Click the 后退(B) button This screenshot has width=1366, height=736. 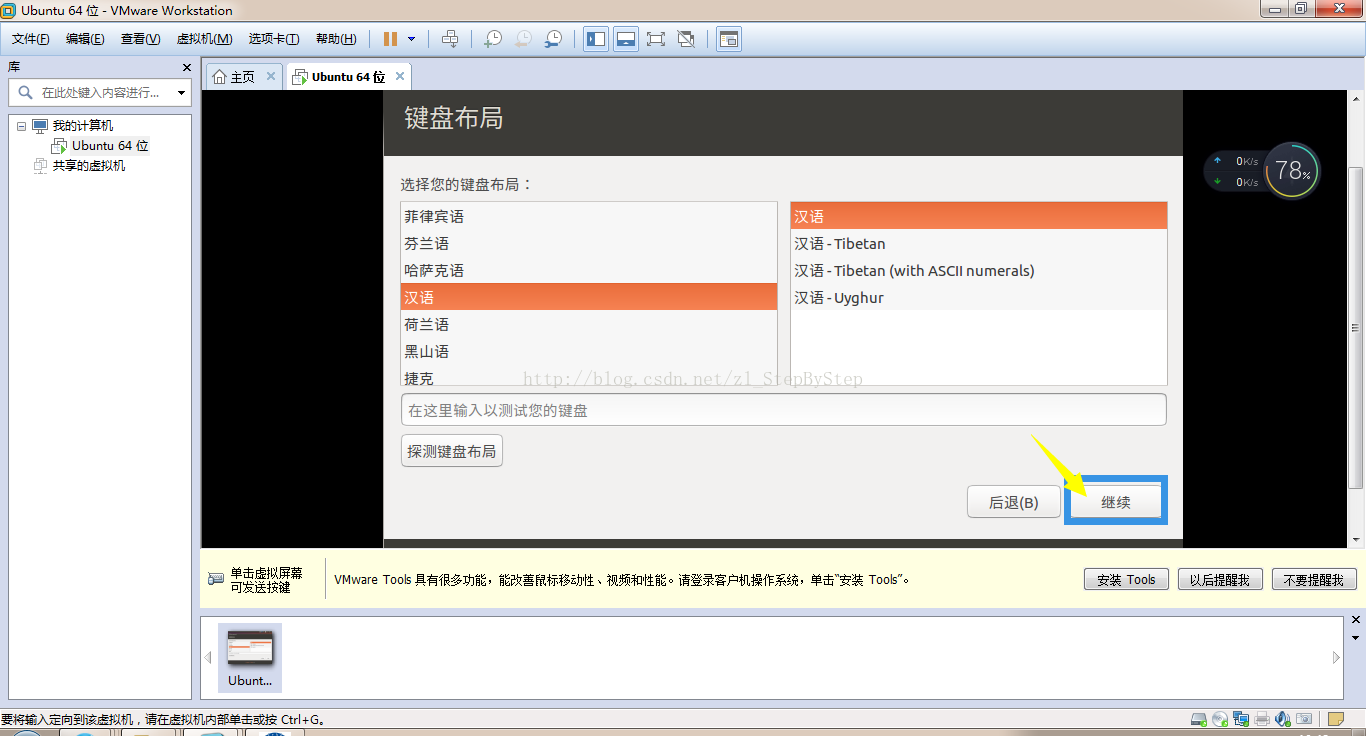pos(1013,502)
